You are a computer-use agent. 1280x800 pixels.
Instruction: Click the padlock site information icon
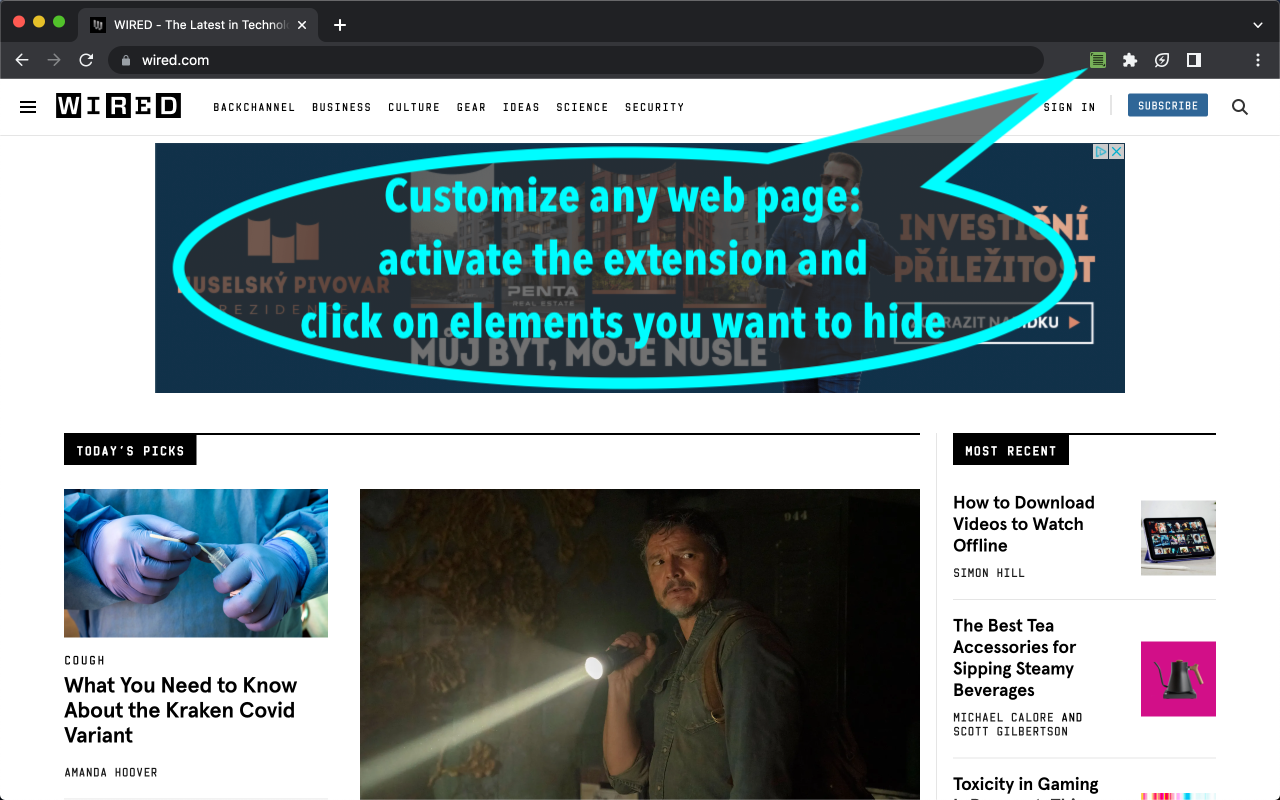pyautogui.click(x=125, y=60)
